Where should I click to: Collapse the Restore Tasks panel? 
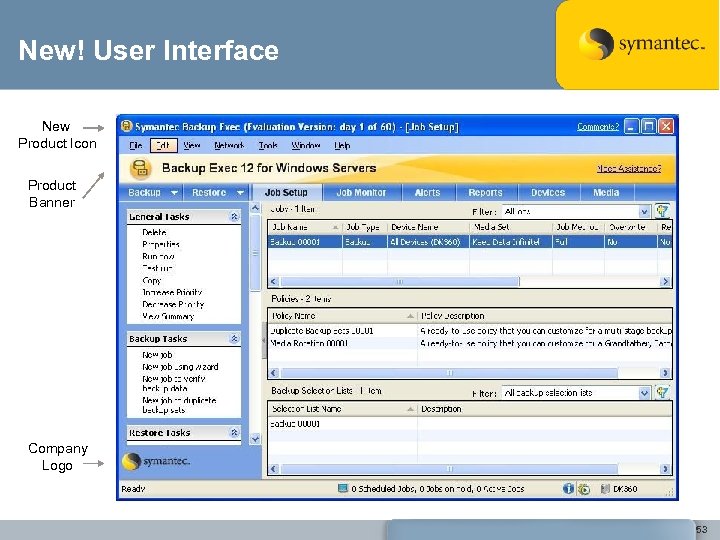point(234,432)
